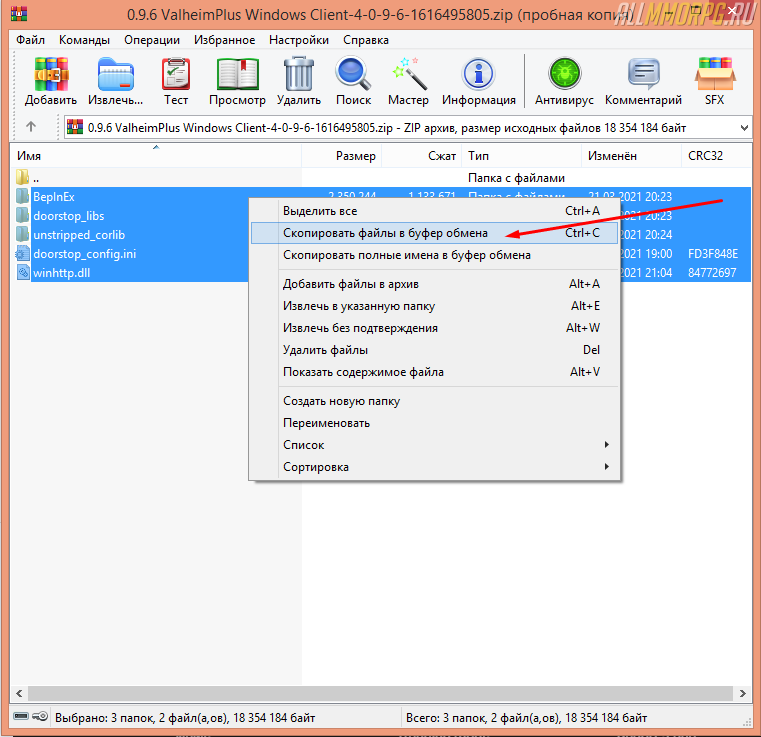This screenshot has height=737, width=761.
Task: Click the horizontal scrollbar right arrow
Action: pos(743,693)
